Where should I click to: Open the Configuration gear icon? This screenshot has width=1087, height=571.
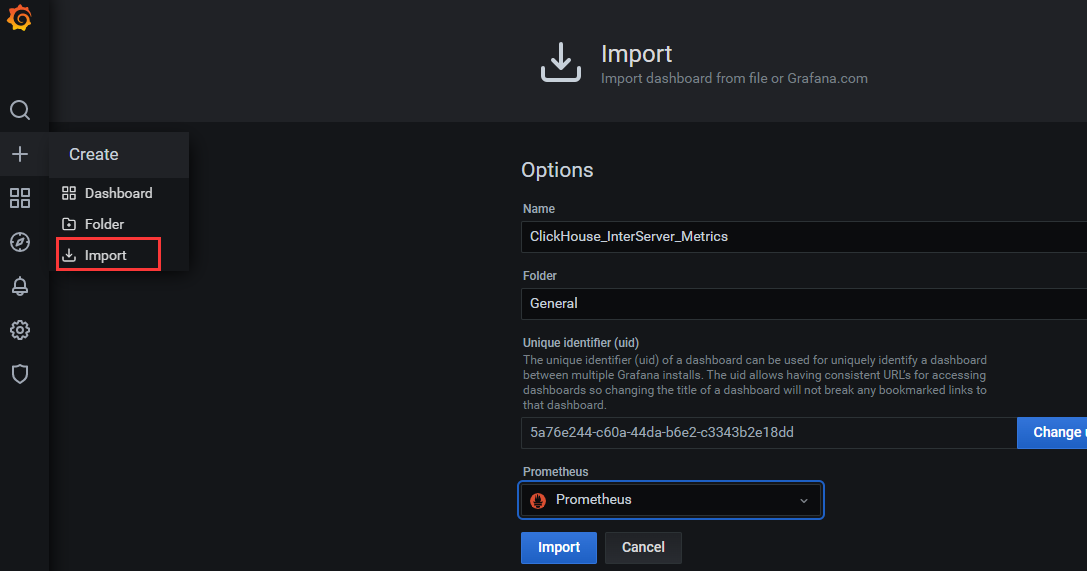click(x=20, y=330)
